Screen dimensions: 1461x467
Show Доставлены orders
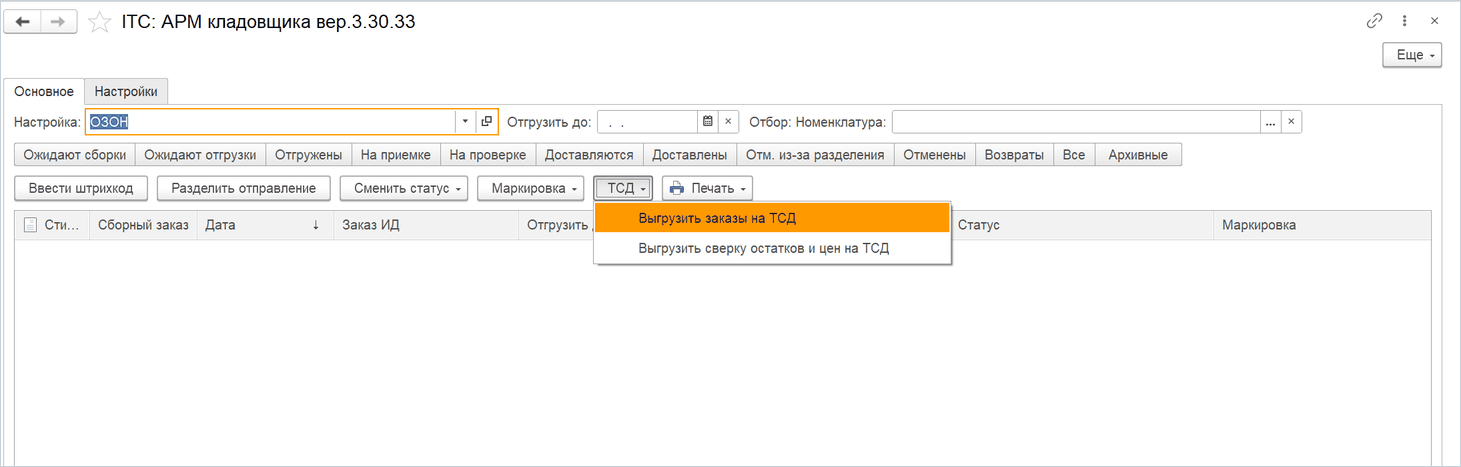[x=690, y=155]
